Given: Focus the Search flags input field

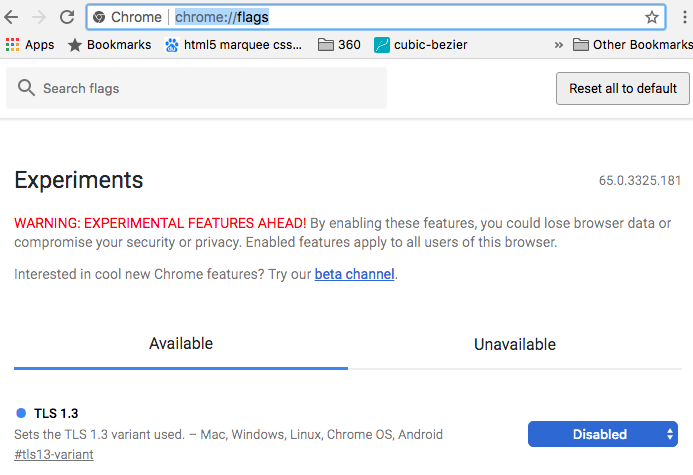Looking at the screenshot, I should click(210, 88).
